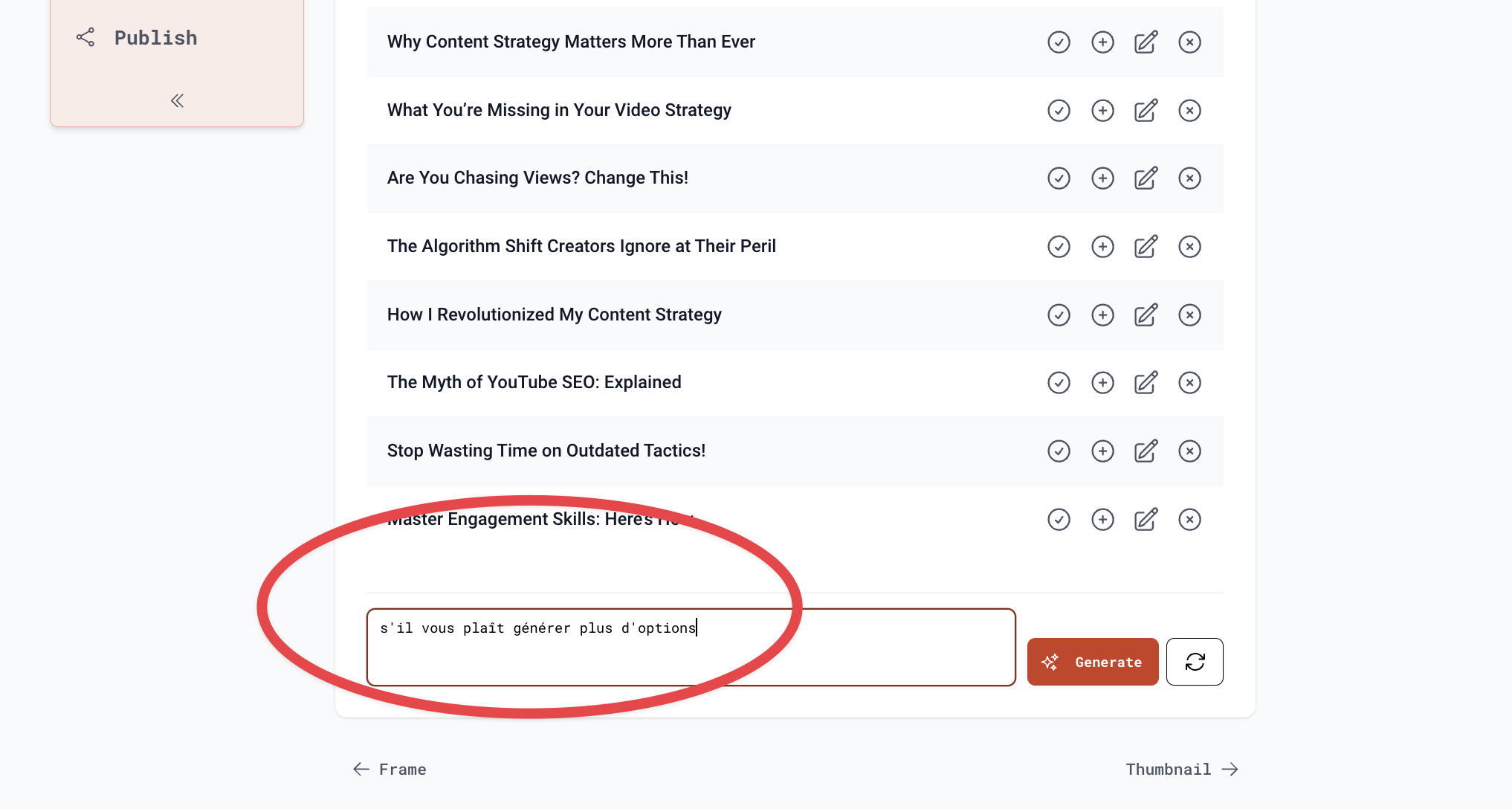The width and height of the screenshot is (1512, 809).
Task: Remove 'What You're Missing in Your Video Strategy' title
Action: coord(1190,111)
